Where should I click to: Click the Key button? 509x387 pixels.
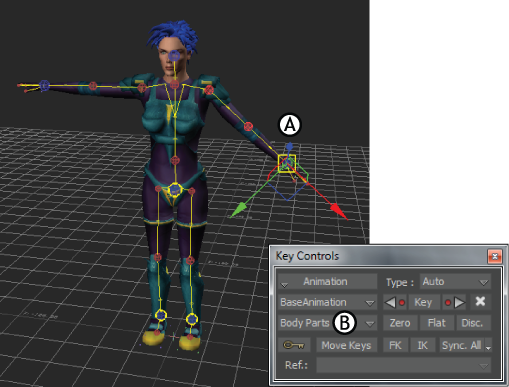click(423, 302)
